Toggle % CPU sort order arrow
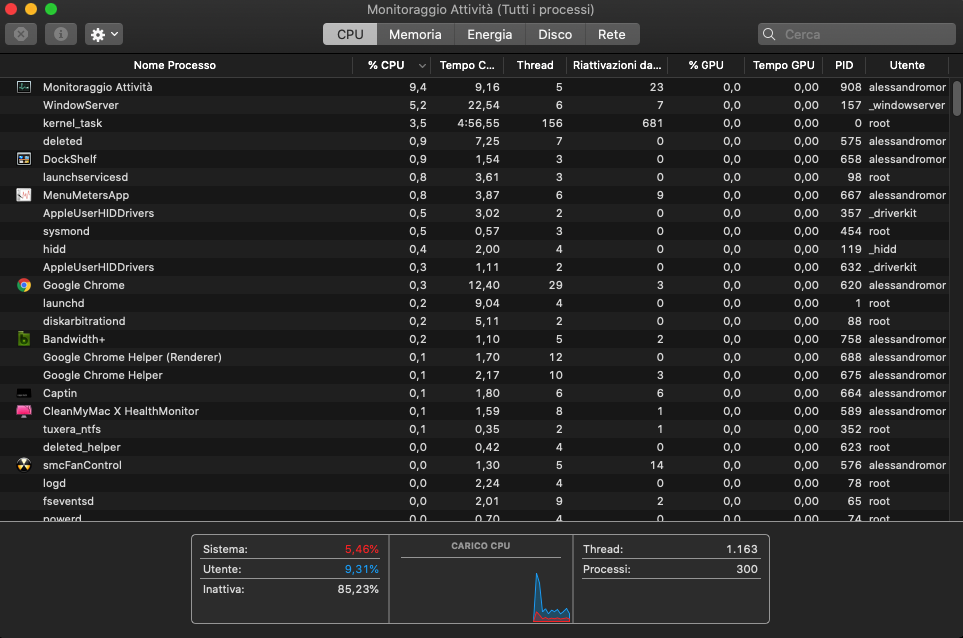963x638 pixels. (x=422, y=66)
